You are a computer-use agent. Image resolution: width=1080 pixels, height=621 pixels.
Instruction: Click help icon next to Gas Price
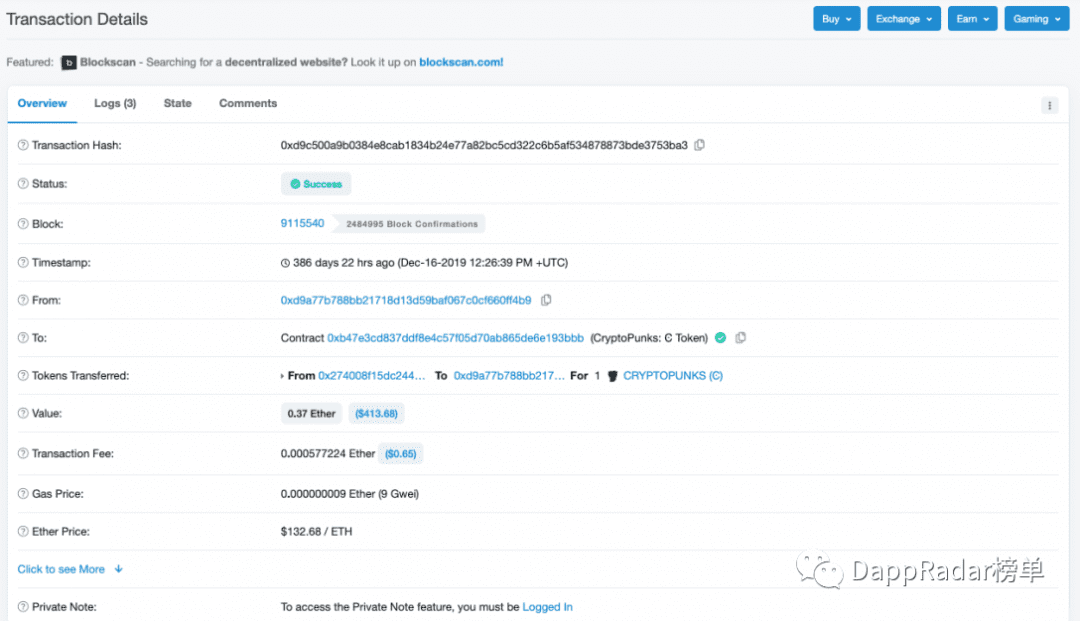23,494
